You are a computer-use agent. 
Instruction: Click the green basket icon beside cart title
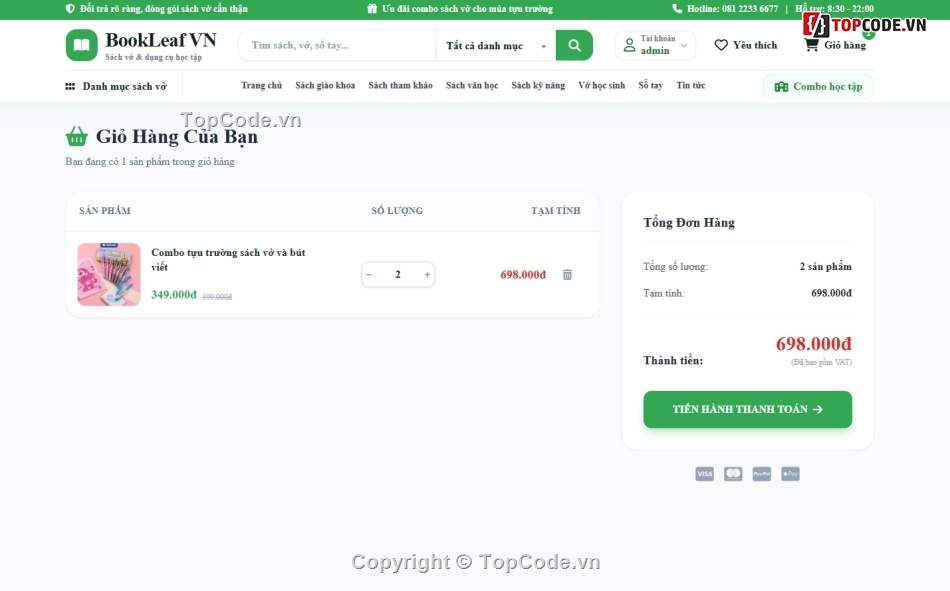pos(76,136)
